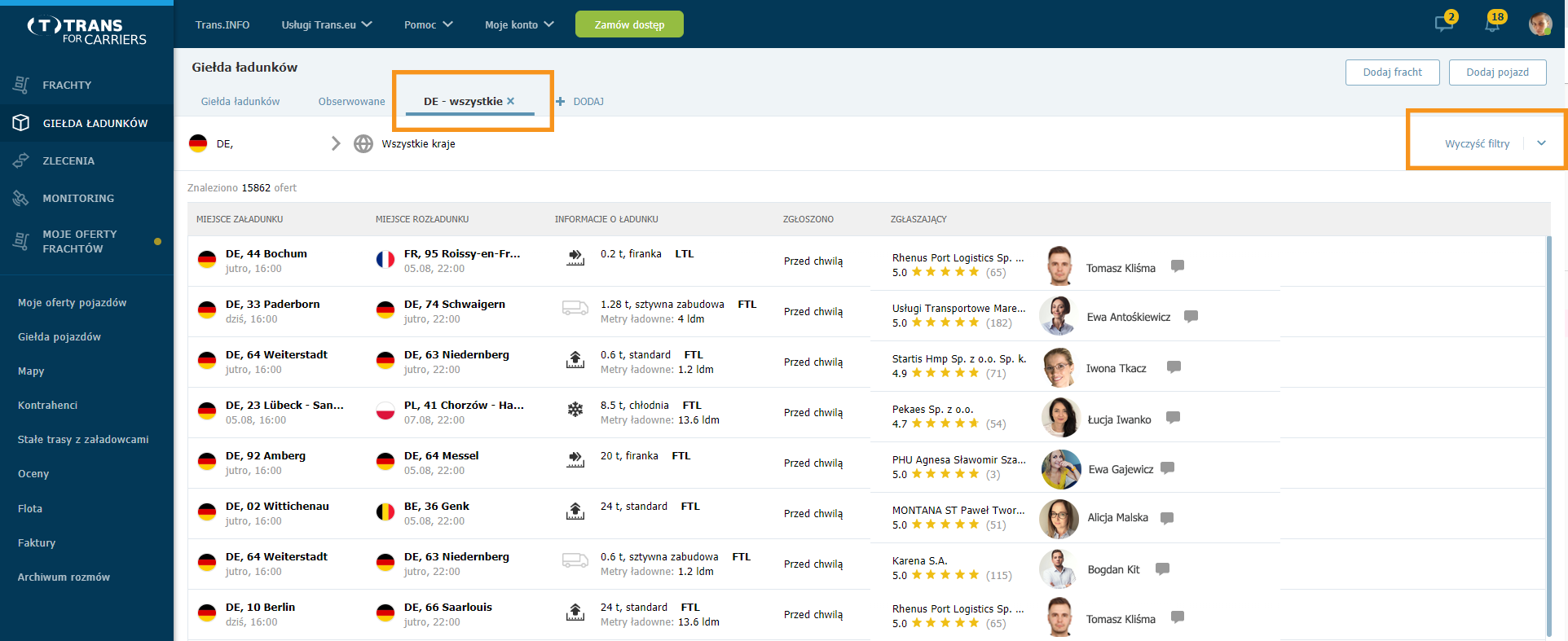Sort by Miejsce załadunku column header
The width and height of the screenshot is (1568, 641).
[240, 219]
